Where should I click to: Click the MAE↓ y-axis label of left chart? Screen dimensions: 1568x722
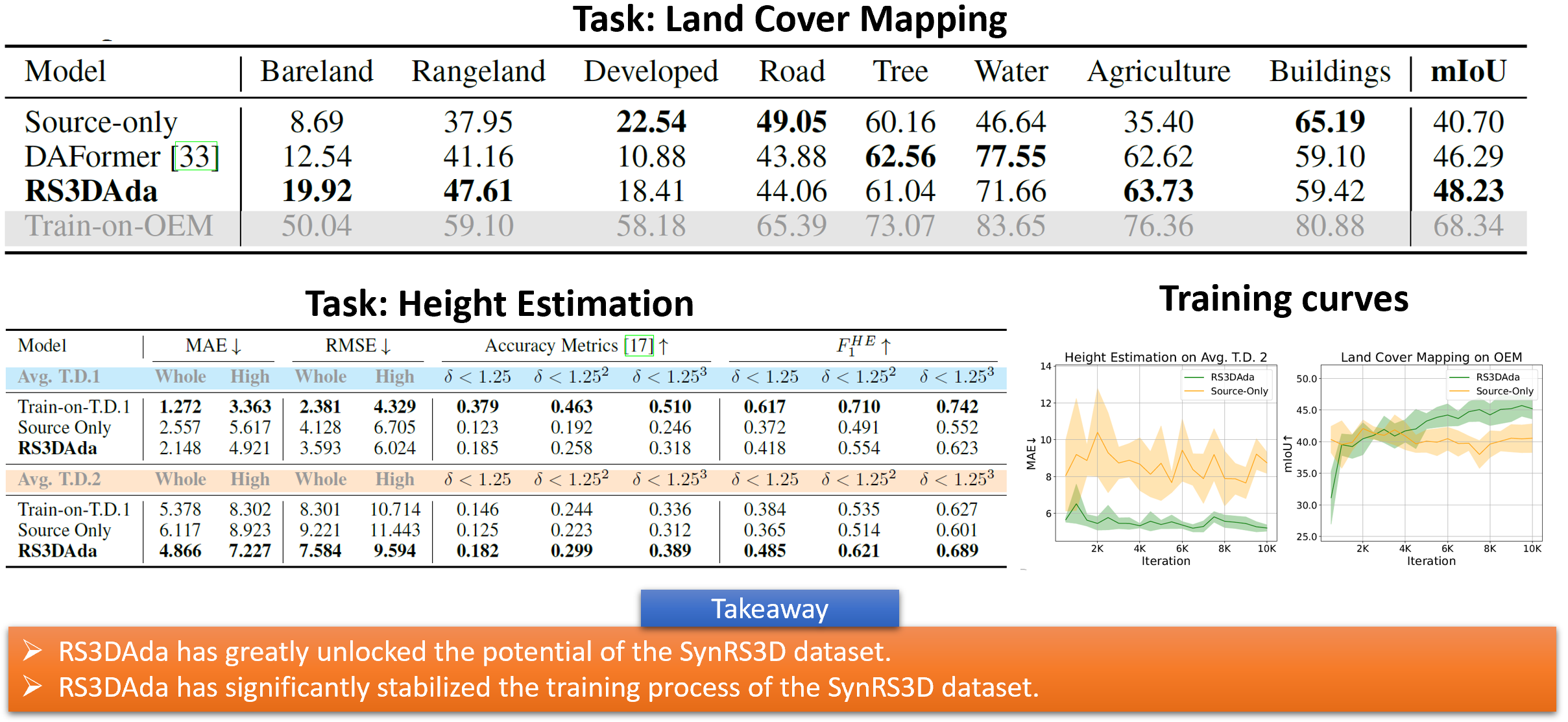tap(1031, 453)
